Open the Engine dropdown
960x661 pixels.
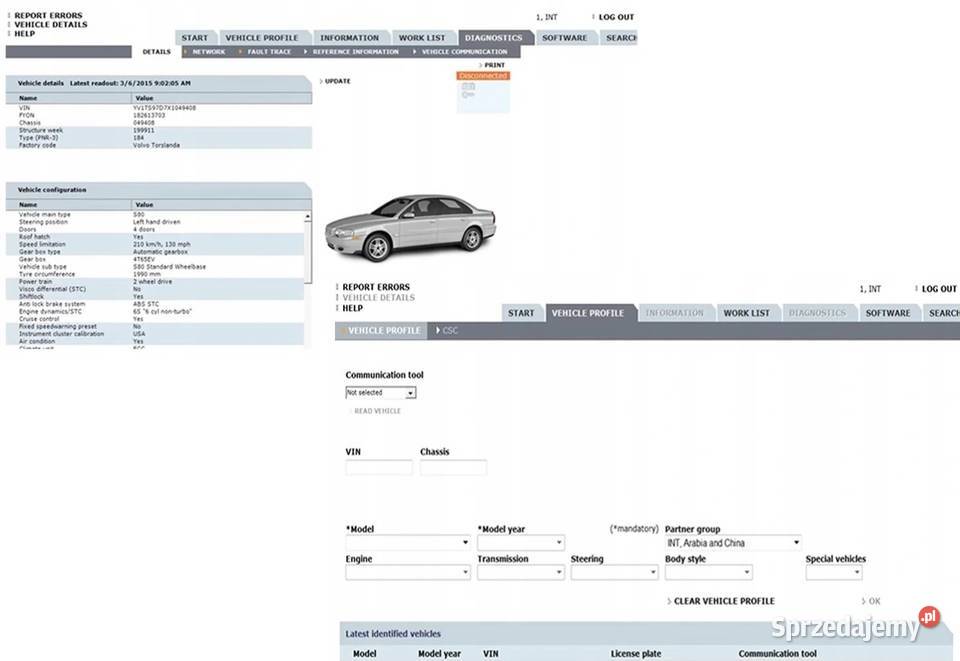click(408, 573)
